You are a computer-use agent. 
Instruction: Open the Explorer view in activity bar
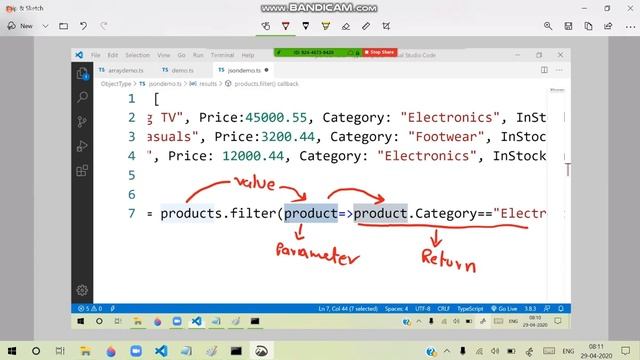click(x=82, y=73)
